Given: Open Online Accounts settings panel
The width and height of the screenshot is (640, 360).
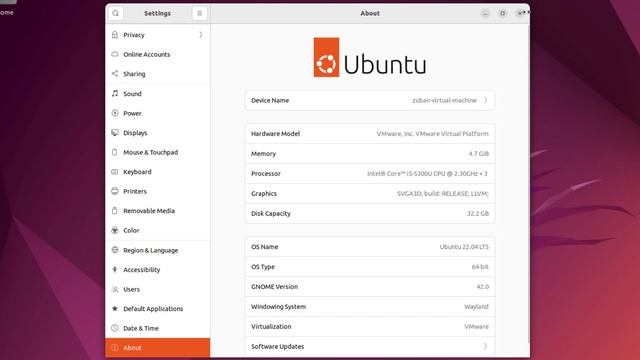Looking at the screenshot, I should [x=158, y=54].
